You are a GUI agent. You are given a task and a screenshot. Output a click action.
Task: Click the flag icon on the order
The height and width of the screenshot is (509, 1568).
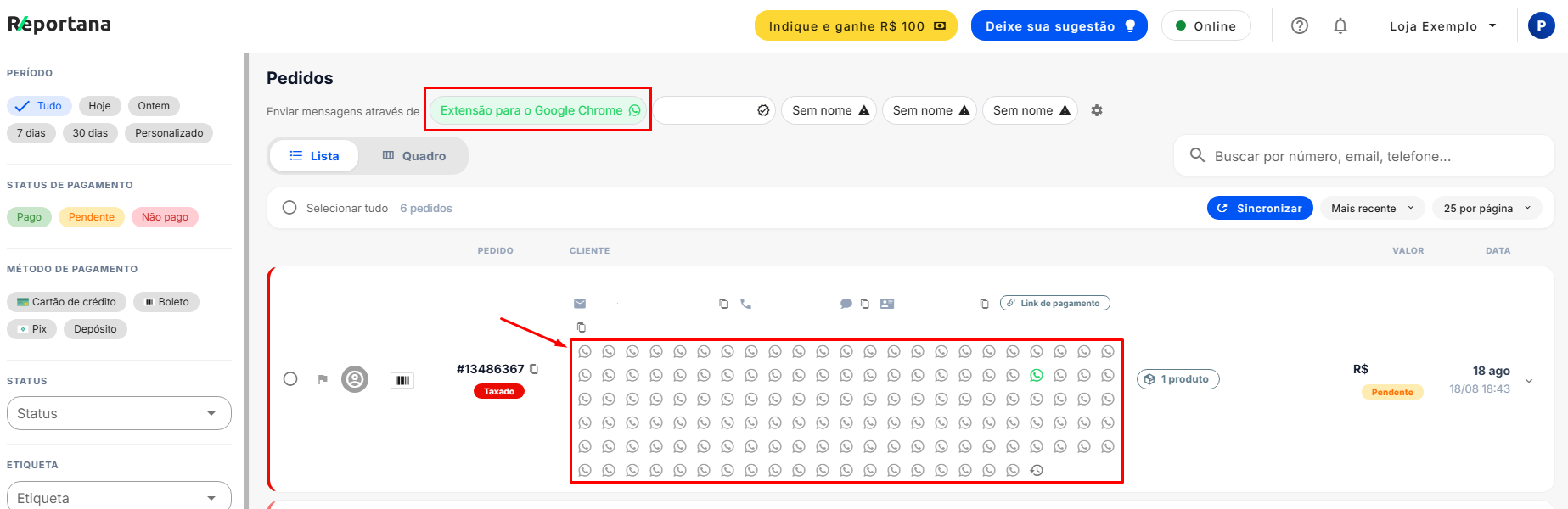pos(323,379)
